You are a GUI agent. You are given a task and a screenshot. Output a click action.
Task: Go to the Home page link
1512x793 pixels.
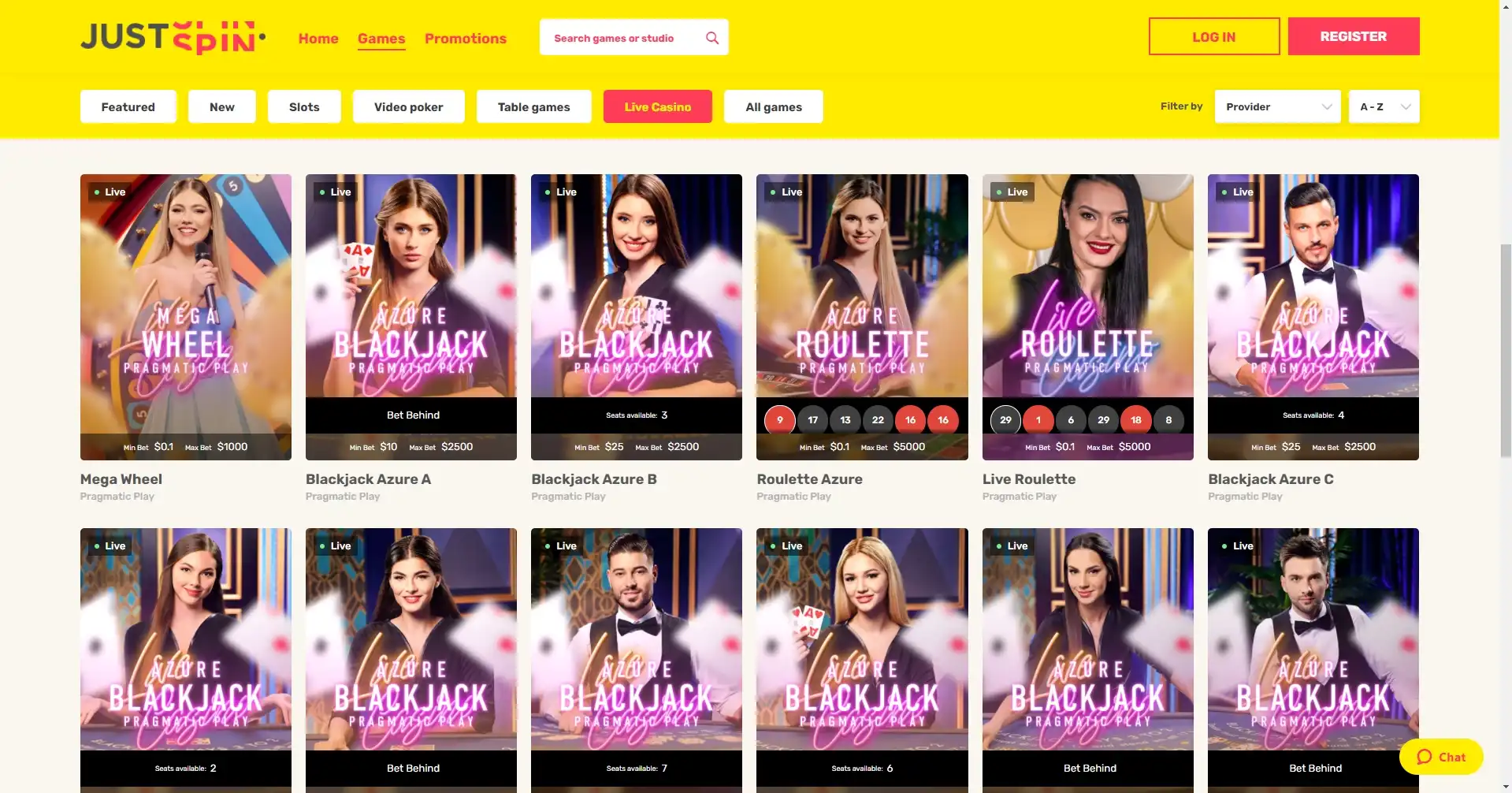pos(318,38)
